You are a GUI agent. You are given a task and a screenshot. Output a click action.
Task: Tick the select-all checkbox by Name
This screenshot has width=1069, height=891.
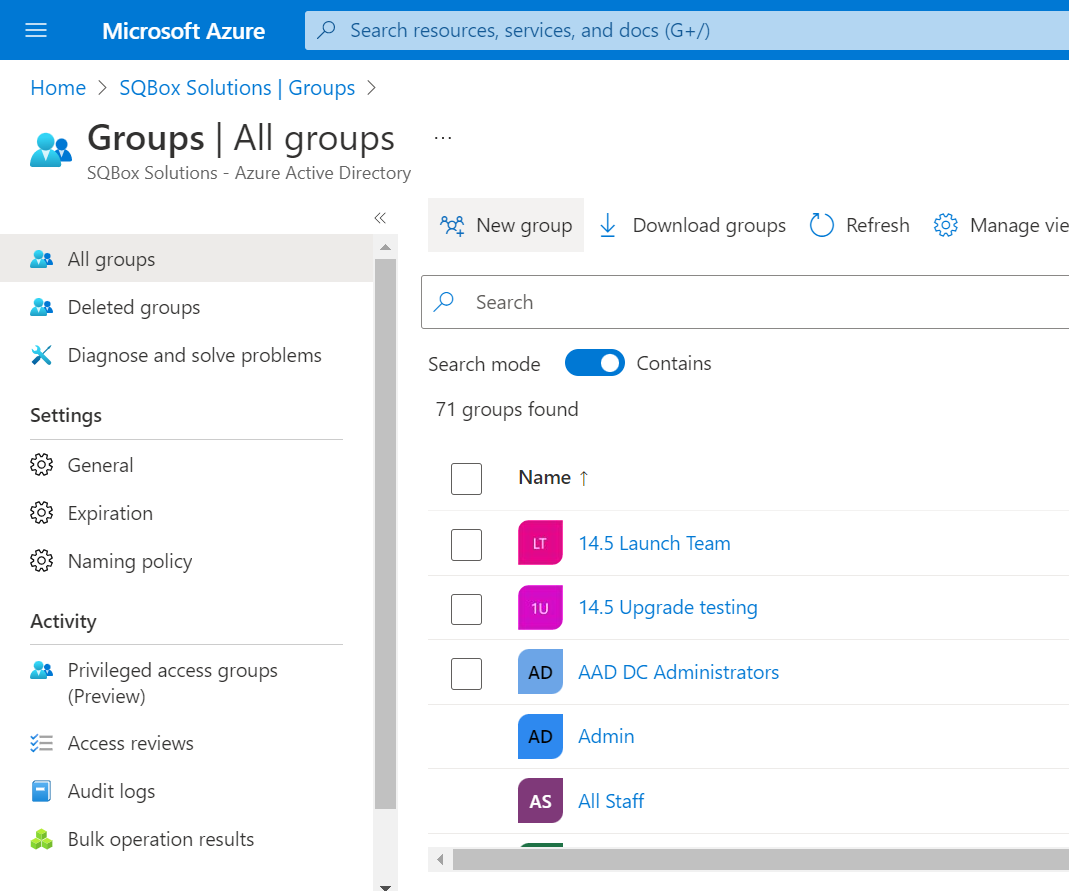[x=466, y=479]
